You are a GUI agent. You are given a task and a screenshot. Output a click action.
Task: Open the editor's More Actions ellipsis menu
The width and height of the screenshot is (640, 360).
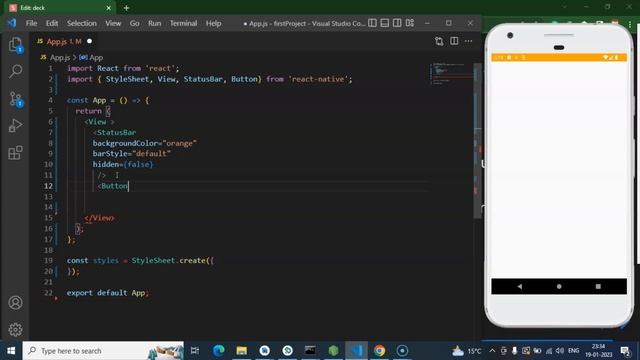469,41
